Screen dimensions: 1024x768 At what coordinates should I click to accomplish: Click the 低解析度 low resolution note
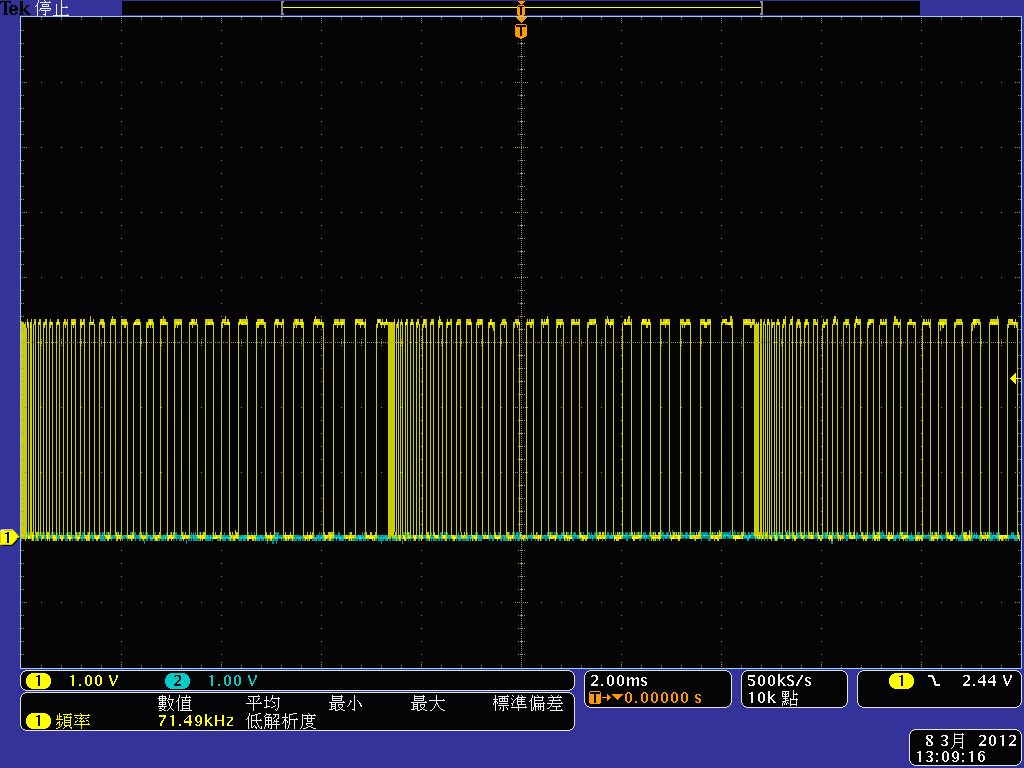(x=281, y=721)
